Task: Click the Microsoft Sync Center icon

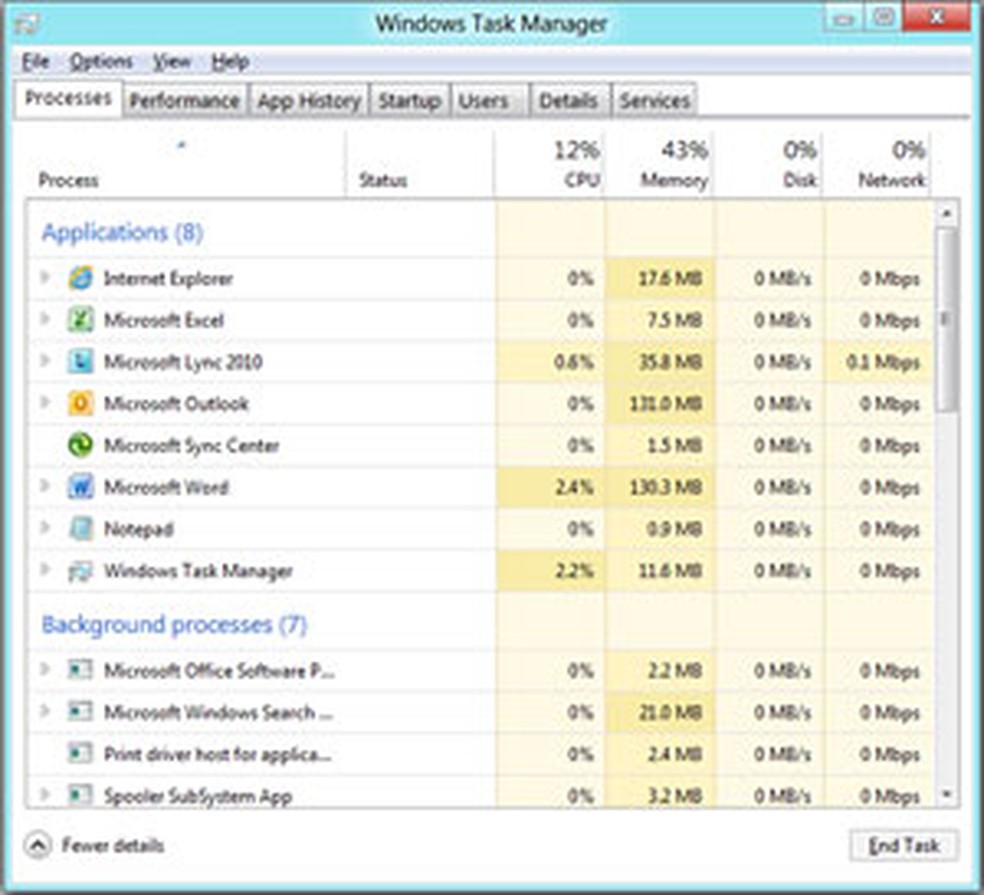Action: [x=80, y=446]
